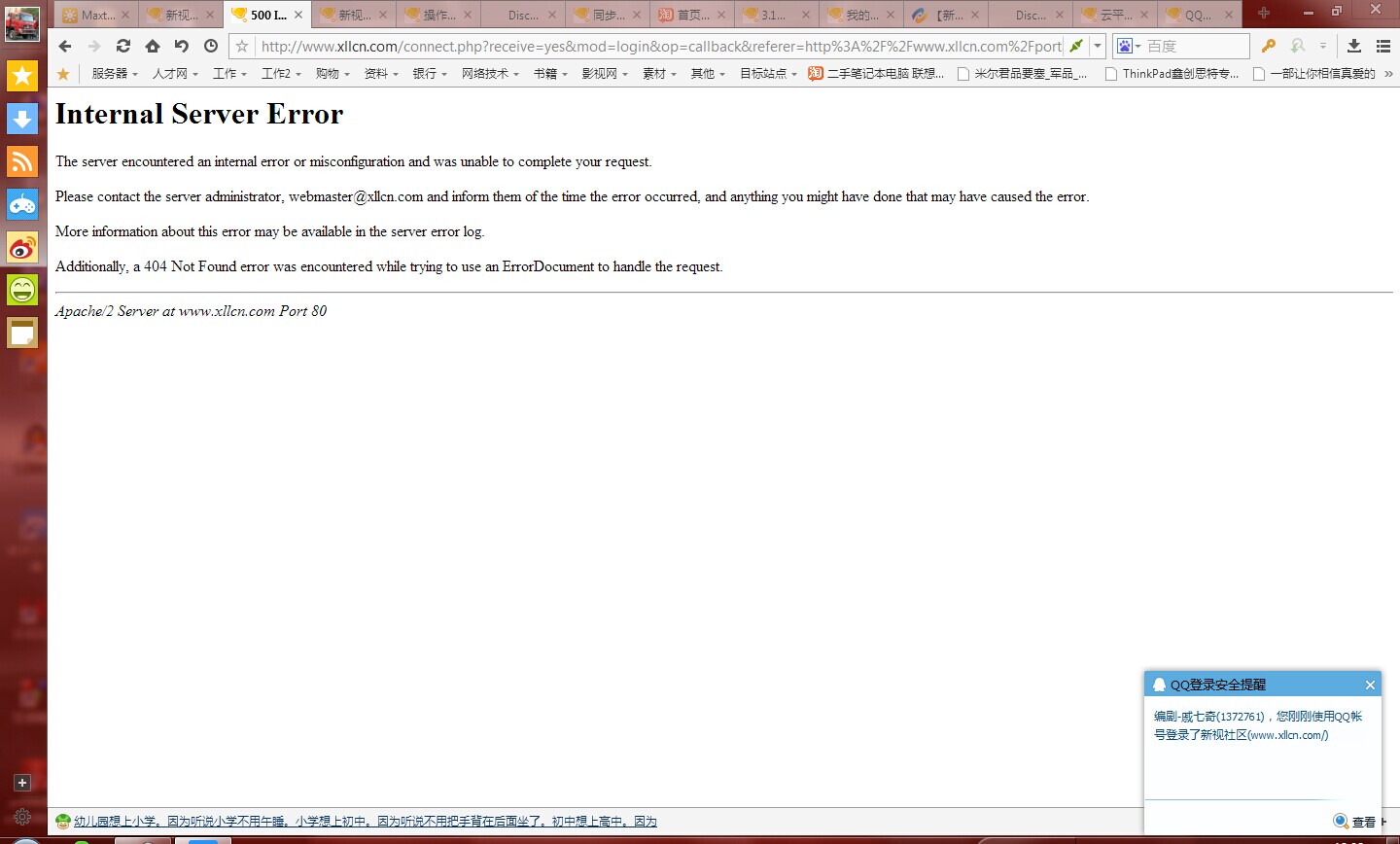Click the greyed green arrow toolbar icon
The width and height of the screenshot is (1400, 844).
pos(1298,46)
